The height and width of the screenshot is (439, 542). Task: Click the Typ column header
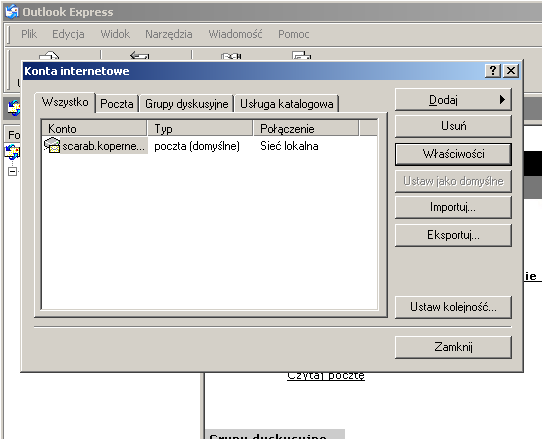point(200,129)
